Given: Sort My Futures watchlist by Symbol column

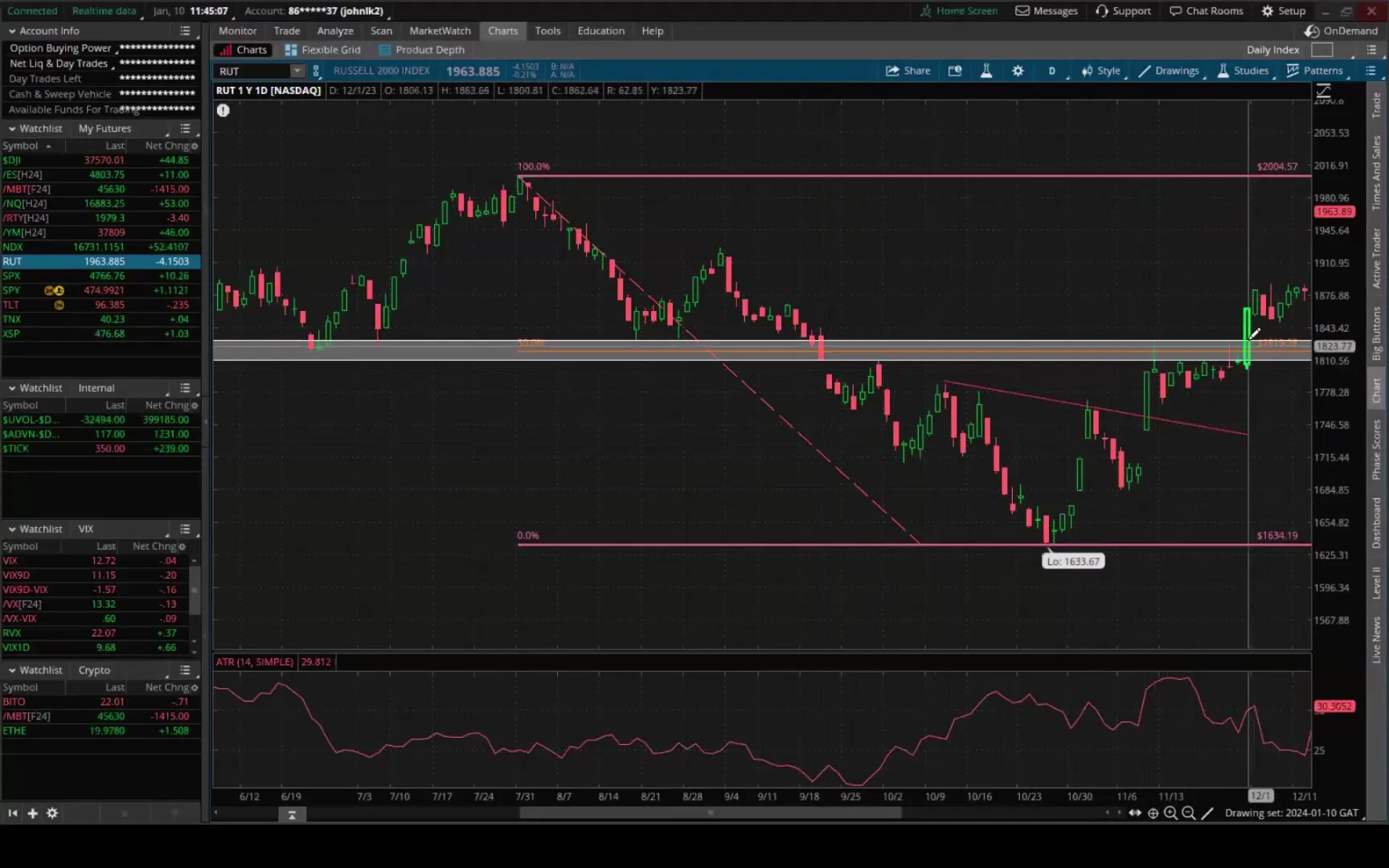Looking at the screenshot, I should (27, 145).
